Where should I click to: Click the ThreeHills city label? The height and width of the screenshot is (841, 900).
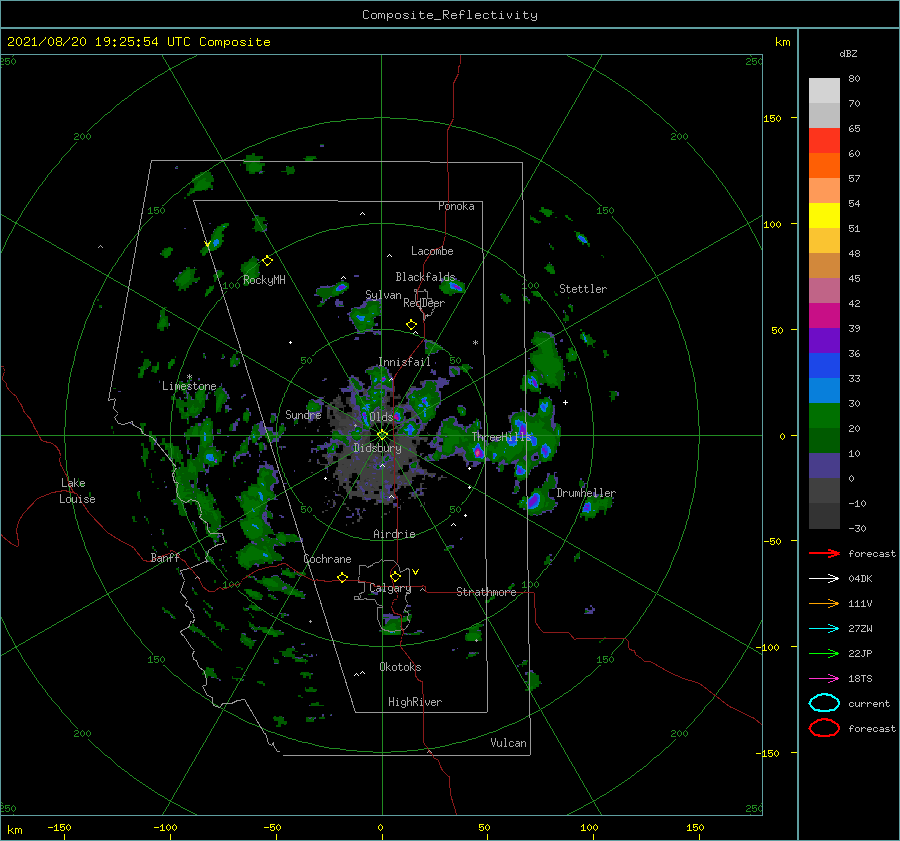[502, 437]
